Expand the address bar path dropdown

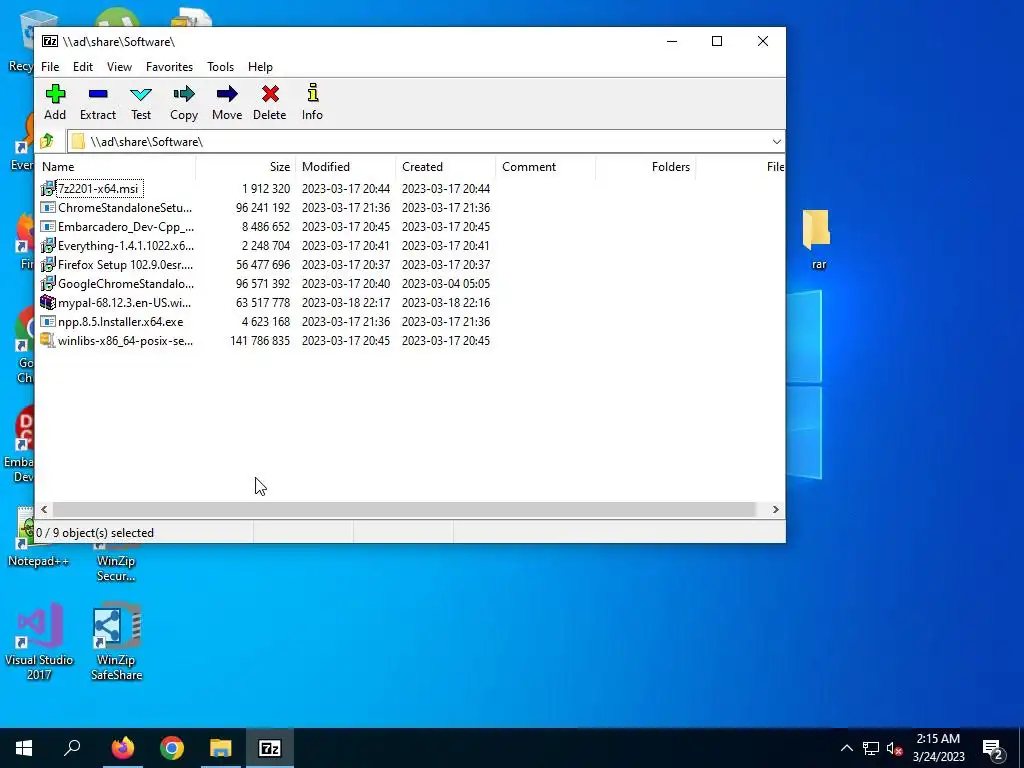point(776,142)
